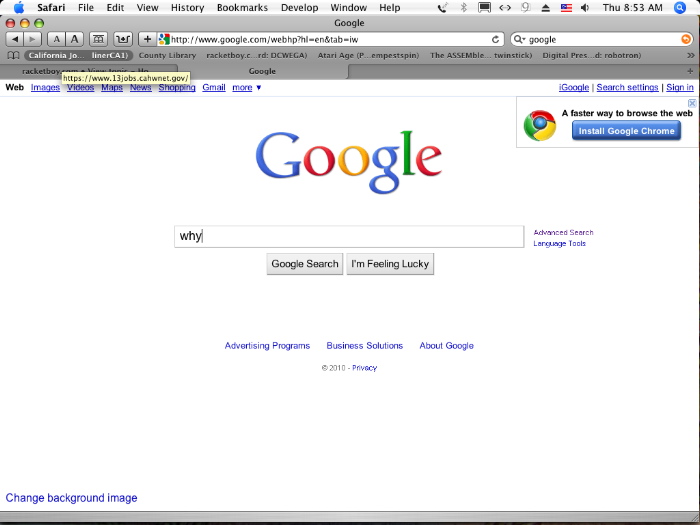The image size is (700, 525).
Task: Open the Shopping link
Action: coord(177,88)
